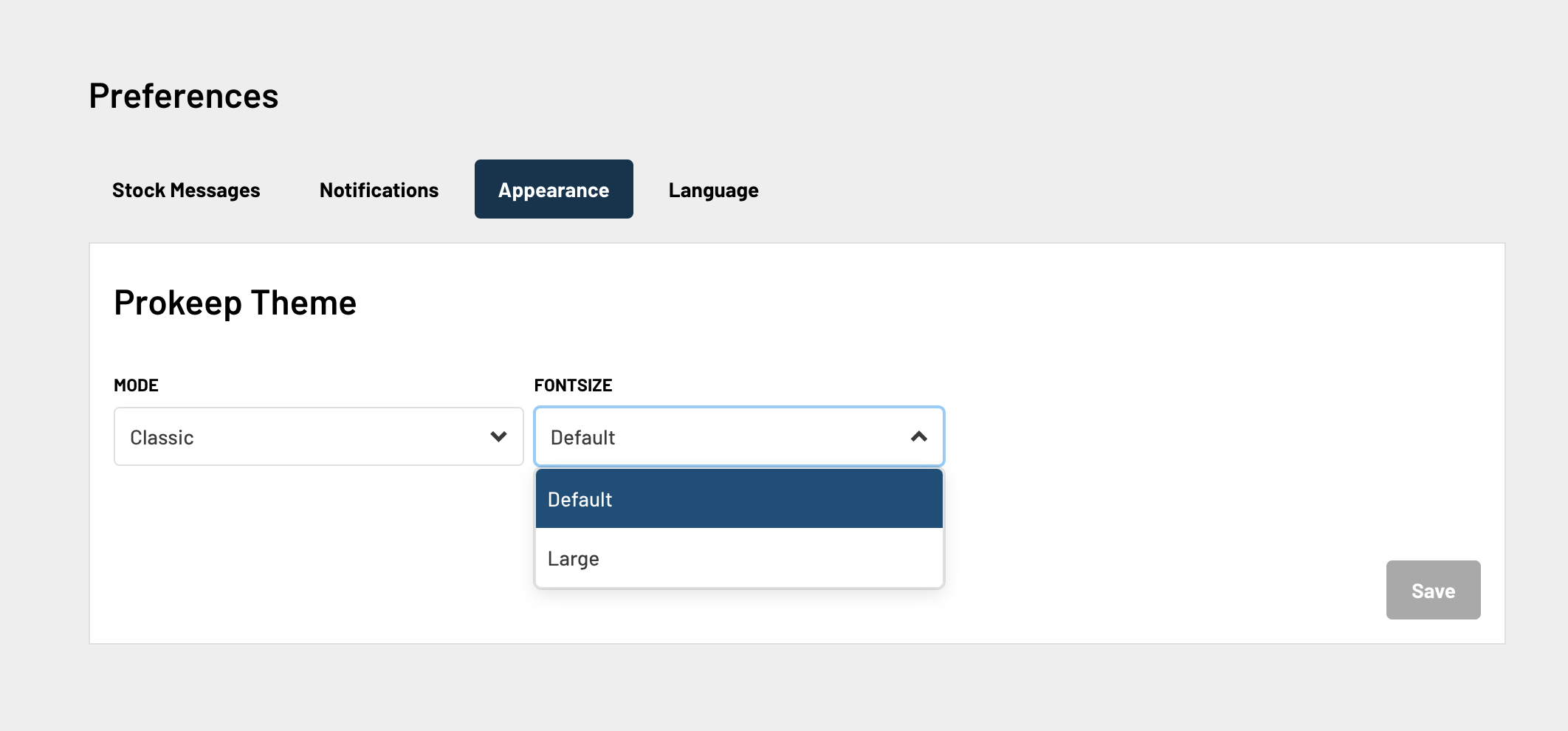Screen dimensions: 1568x731
Task: Open the Stock Messages tab
Action: point(186,190)
